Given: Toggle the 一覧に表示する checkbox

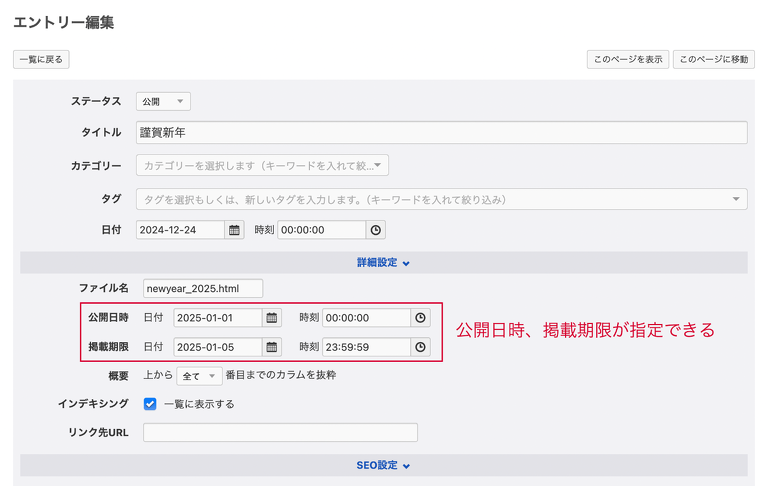Looking at the screenshot, I should (150, 404).
